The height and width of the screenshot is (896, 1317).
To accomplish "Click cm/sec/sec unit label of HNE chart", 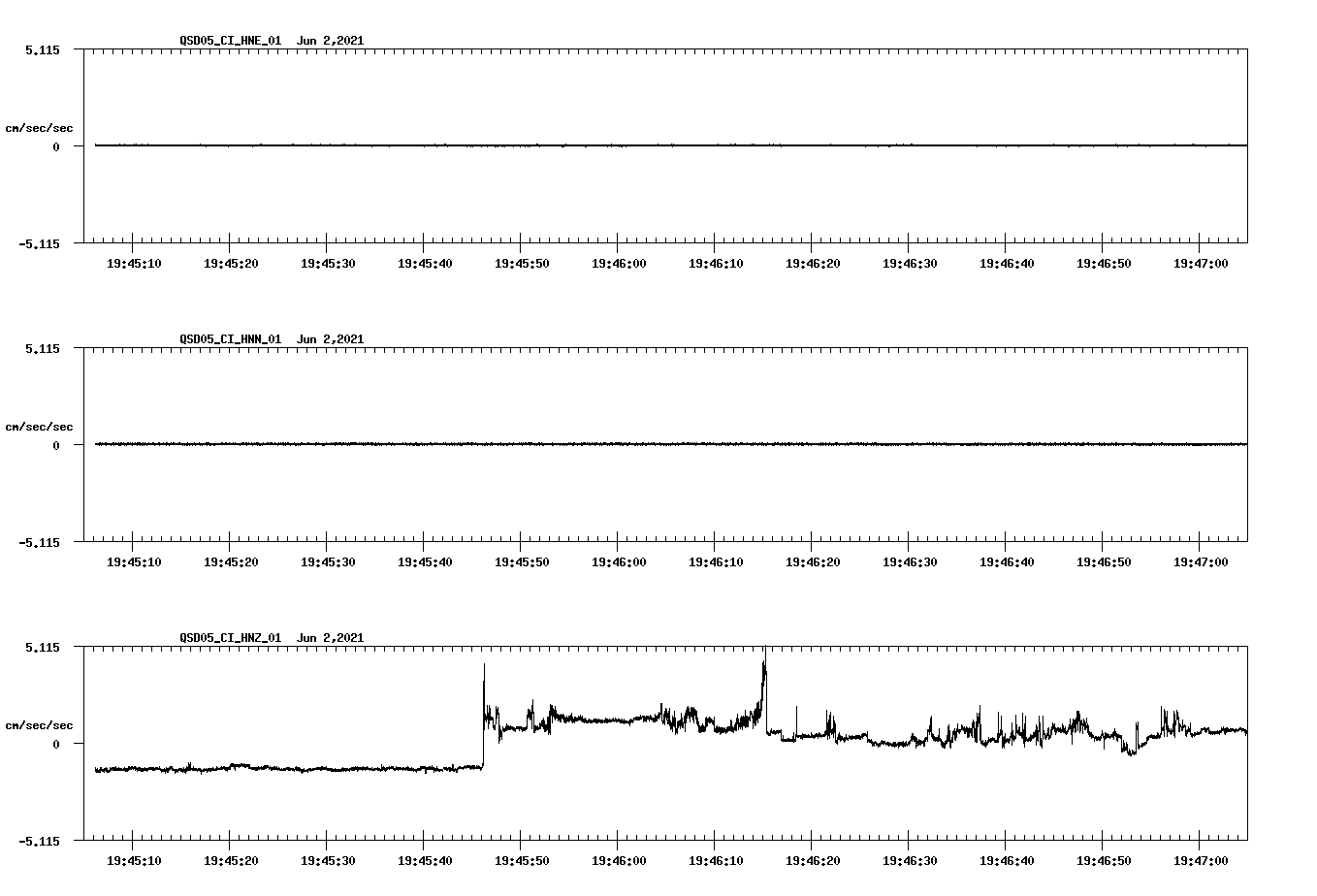I will point(39,128).
